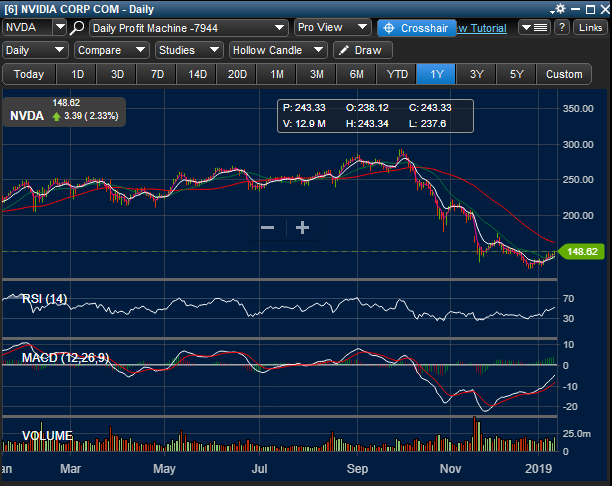Click the magnifier symbol search icon
This screenshot has width=612, height=486.
tap(77, 28)
